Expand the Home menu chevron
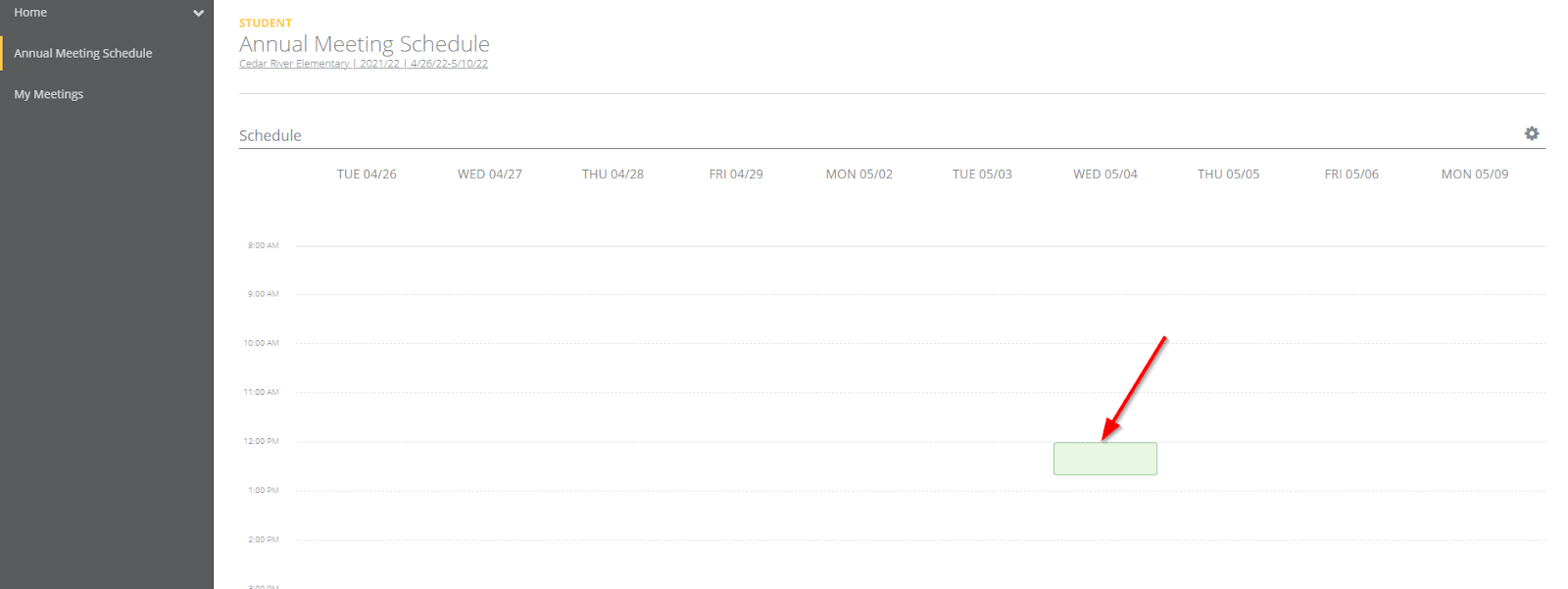1568x589 pixels. [198, 13]
